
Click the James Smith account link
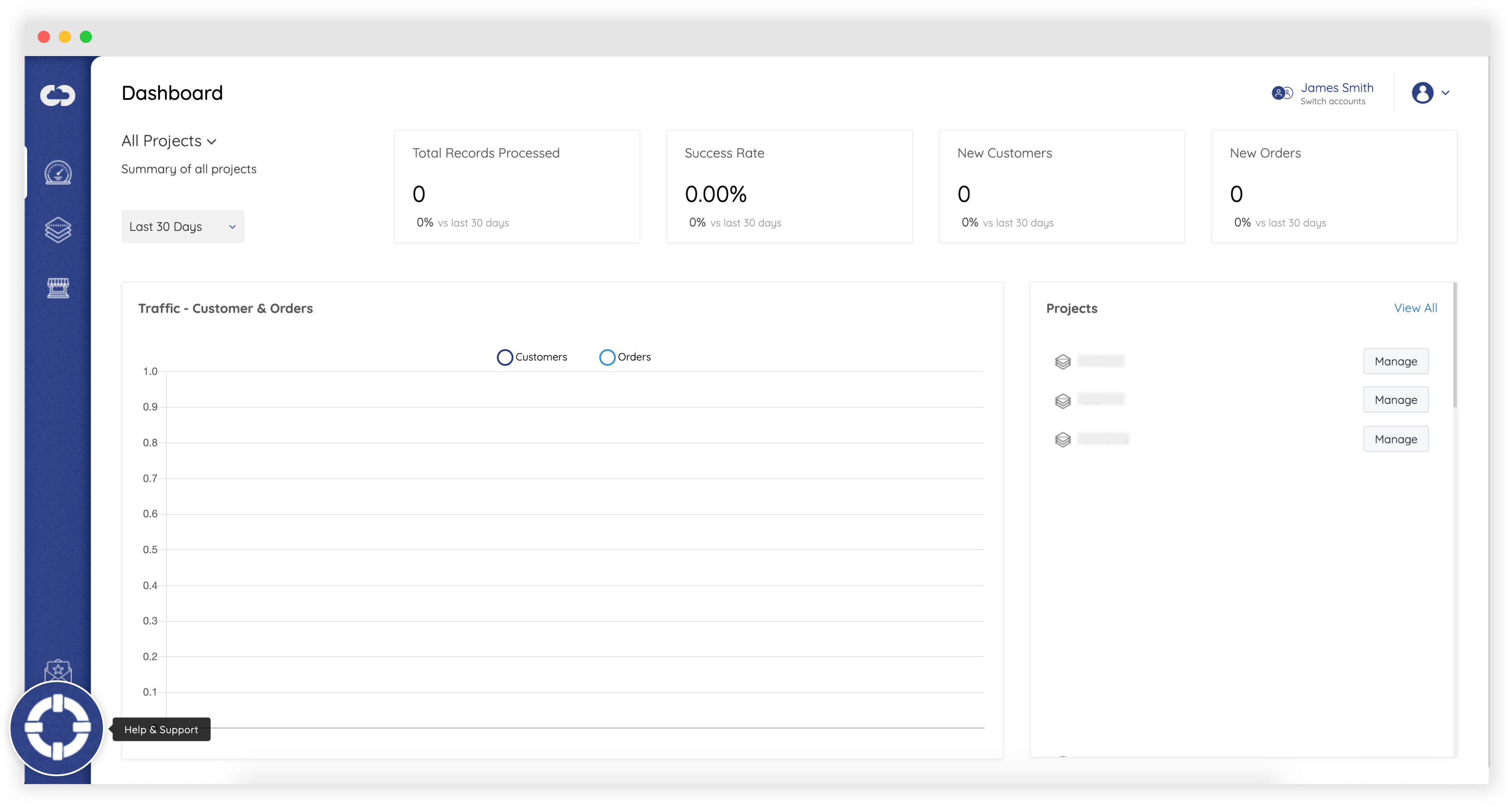pos(1336,88)
